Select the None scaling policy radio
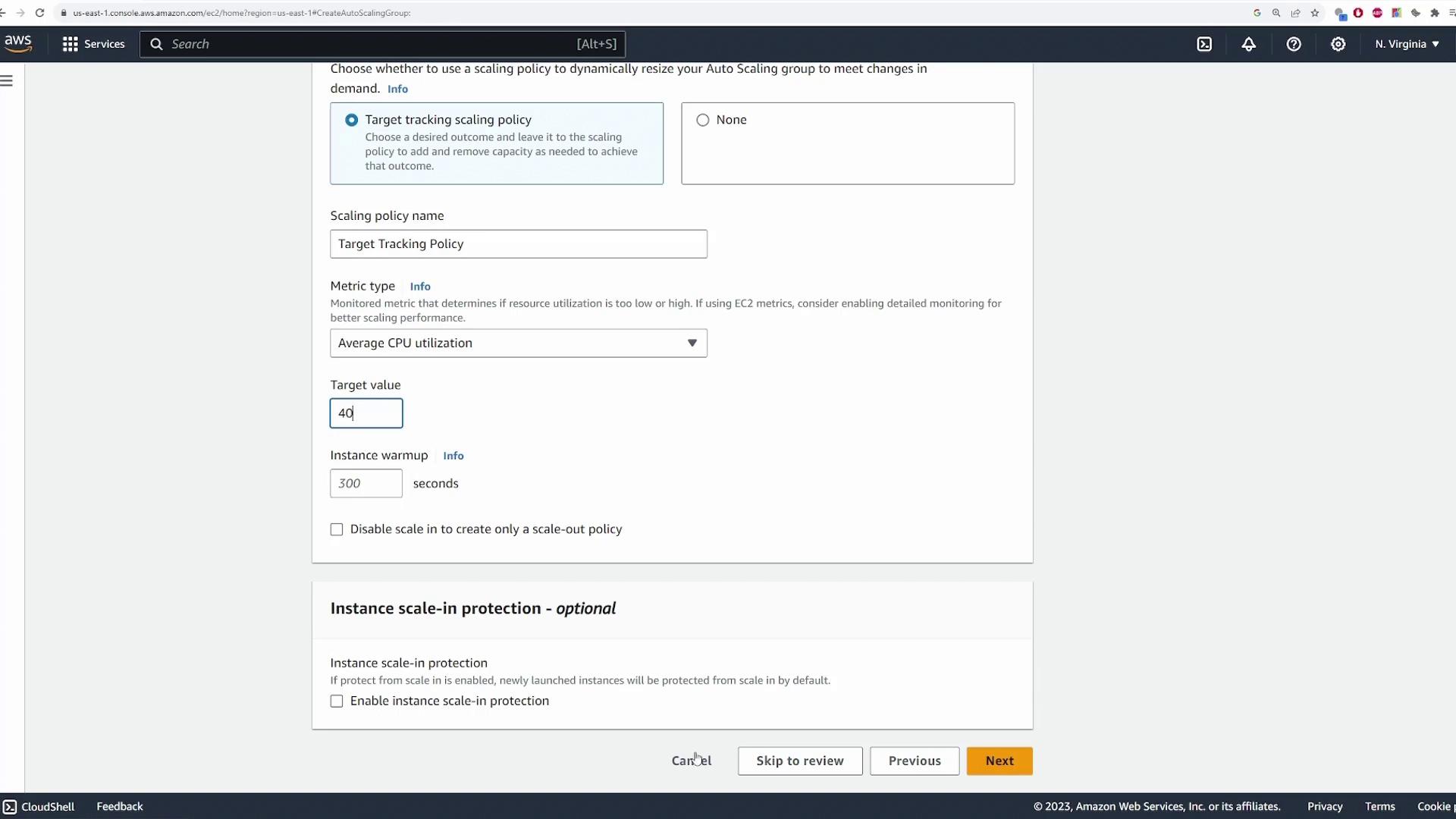Screen dimensions: 1456x819 (703, 120)
